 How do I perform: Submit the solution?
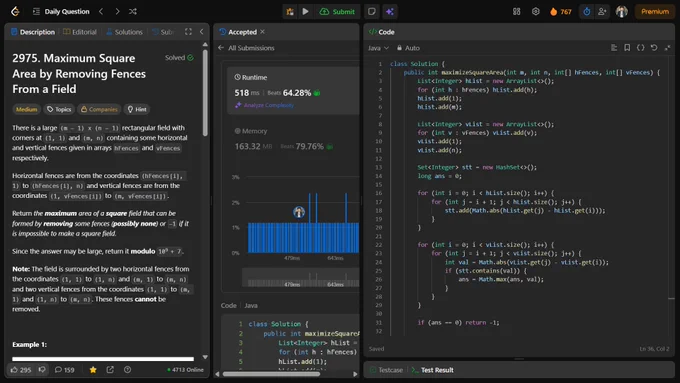[x=337, y=12]
